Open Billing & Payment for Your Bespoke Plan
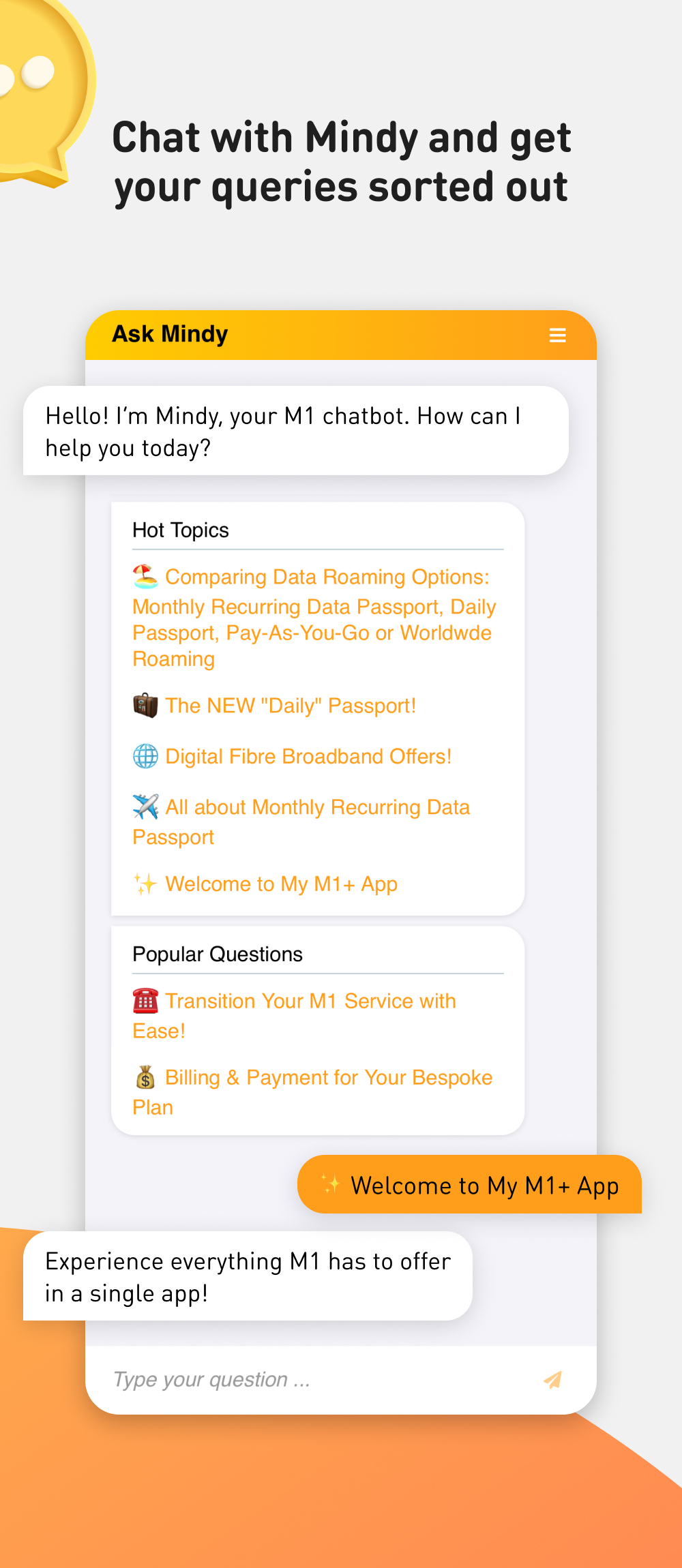This screenshot has width=682, height=1568. 328,1078
